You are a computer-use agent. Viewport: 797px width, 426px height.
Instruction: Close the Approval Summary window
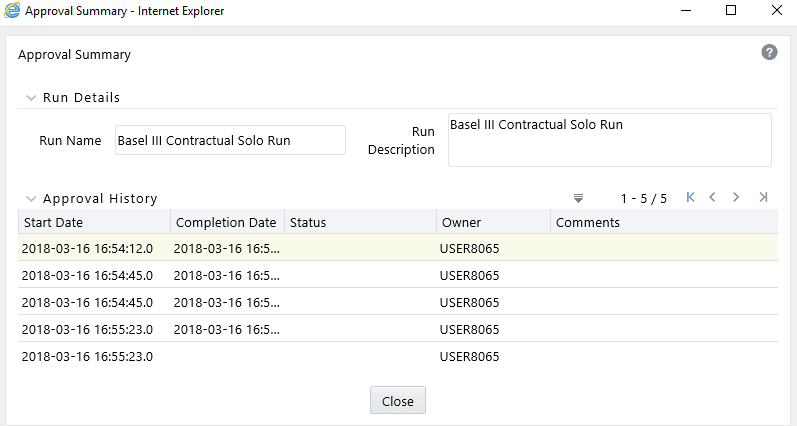[x=776, y=11]
